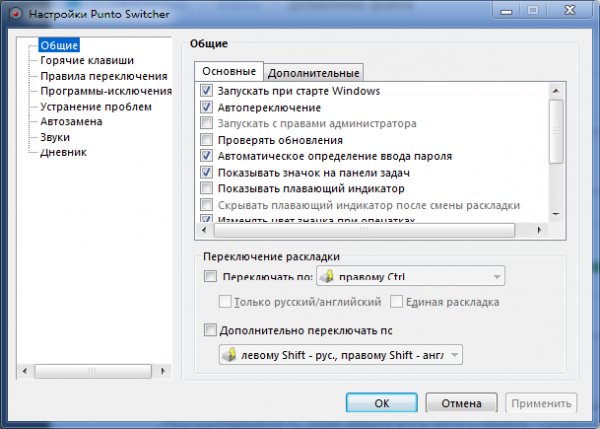Open 'Горячие клавиши' settings section
The height and width of the screenshot is (429, 600).
click(87, 60)
